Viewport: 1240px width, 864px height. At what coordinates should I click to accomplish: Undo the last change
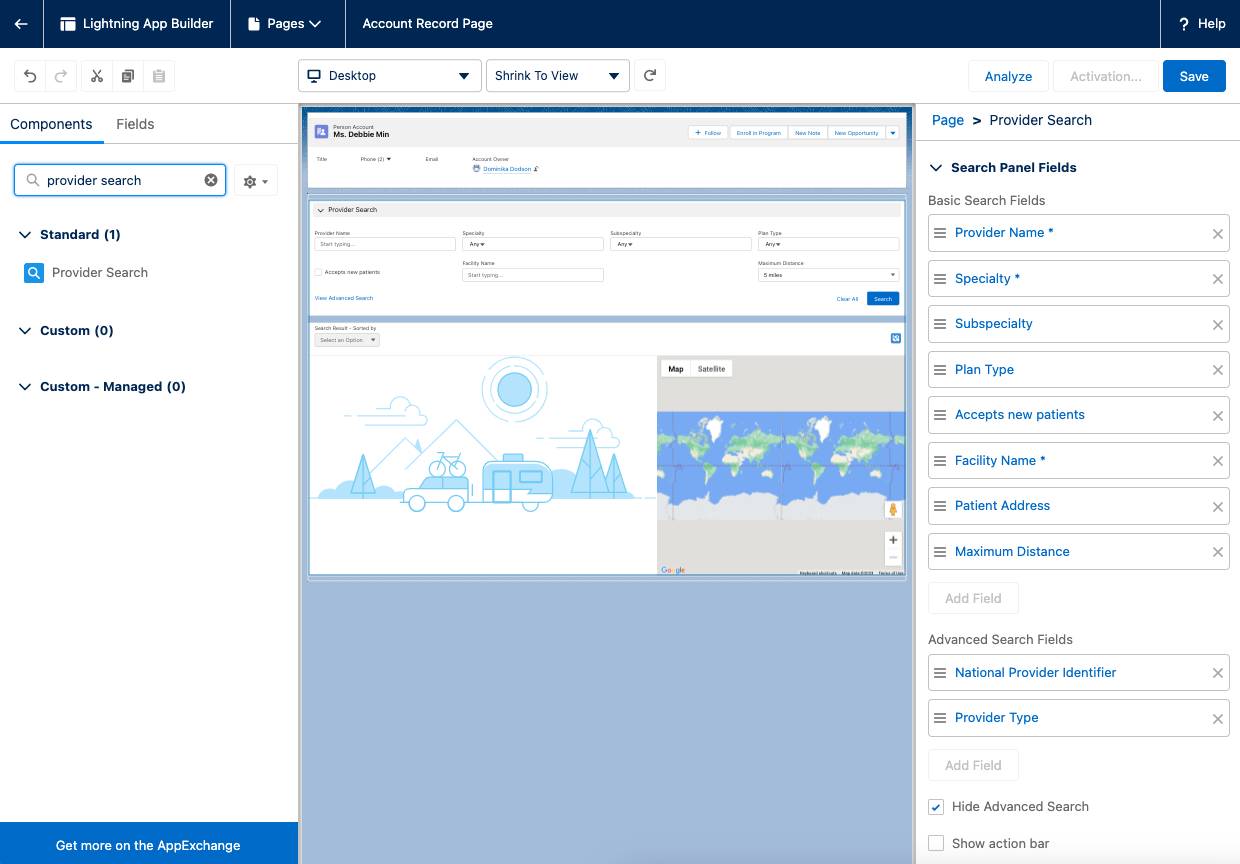[30, 76]
